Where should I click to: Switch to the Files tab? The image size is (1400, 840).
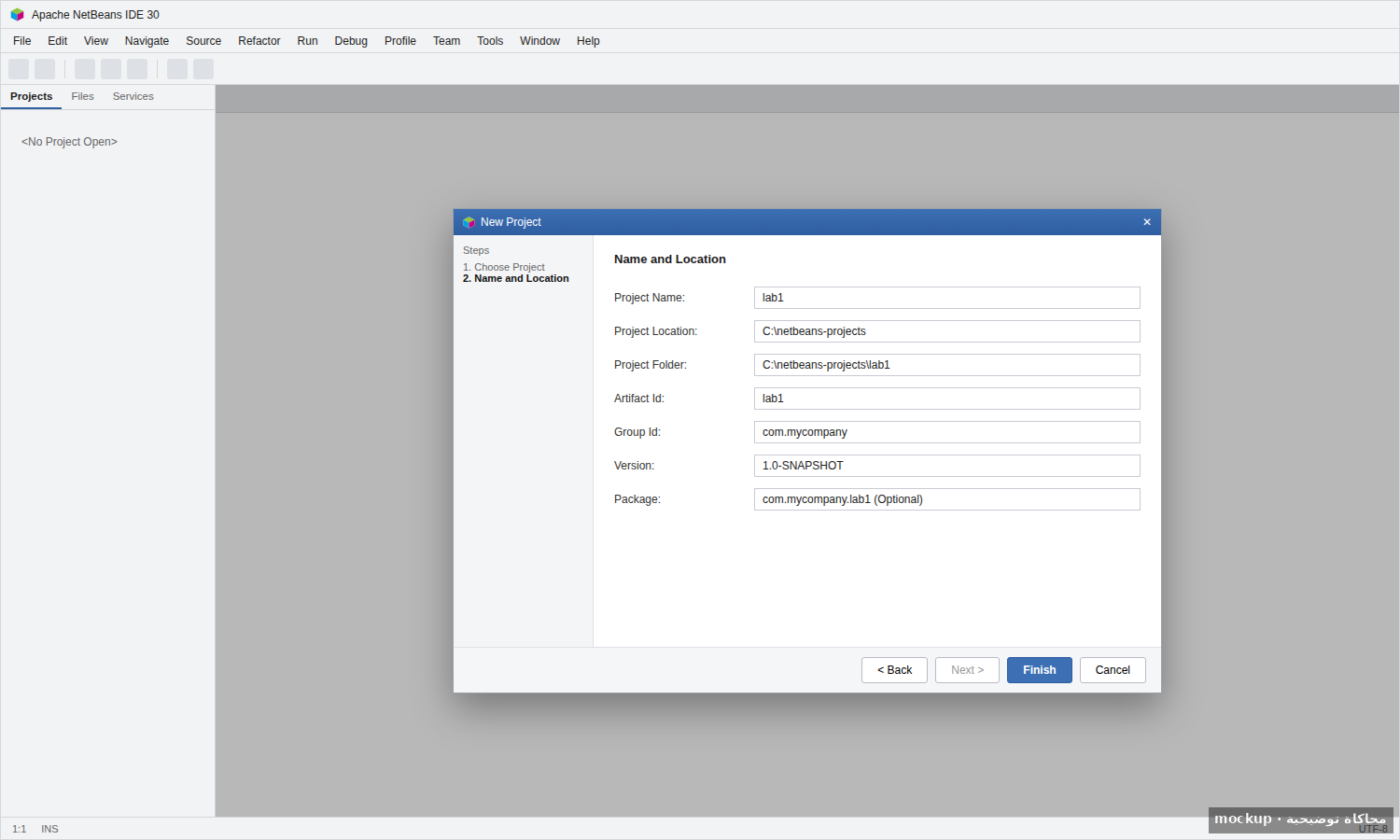tap(83, 97)
